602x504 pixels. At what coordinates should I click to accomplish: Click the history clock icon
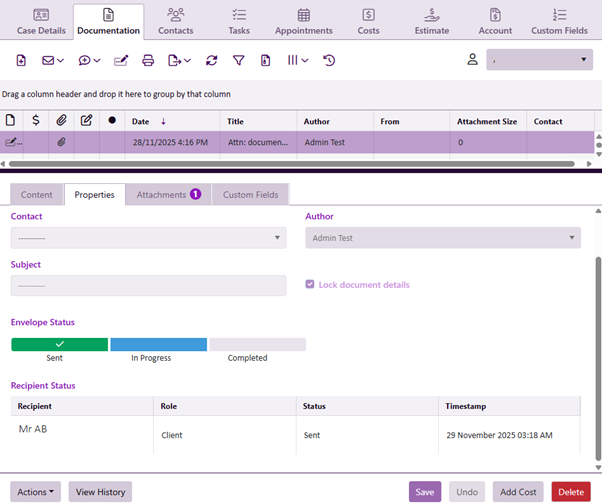[x=329, y=61]
